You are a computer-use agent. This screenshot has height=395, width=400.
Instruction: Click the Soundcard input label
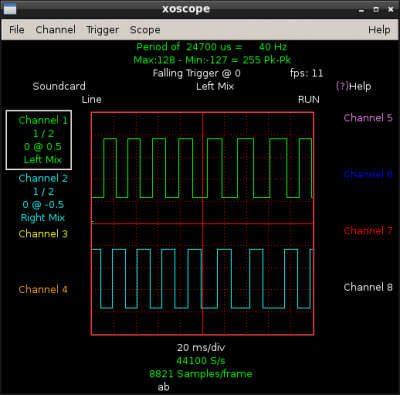click(59, 86)
